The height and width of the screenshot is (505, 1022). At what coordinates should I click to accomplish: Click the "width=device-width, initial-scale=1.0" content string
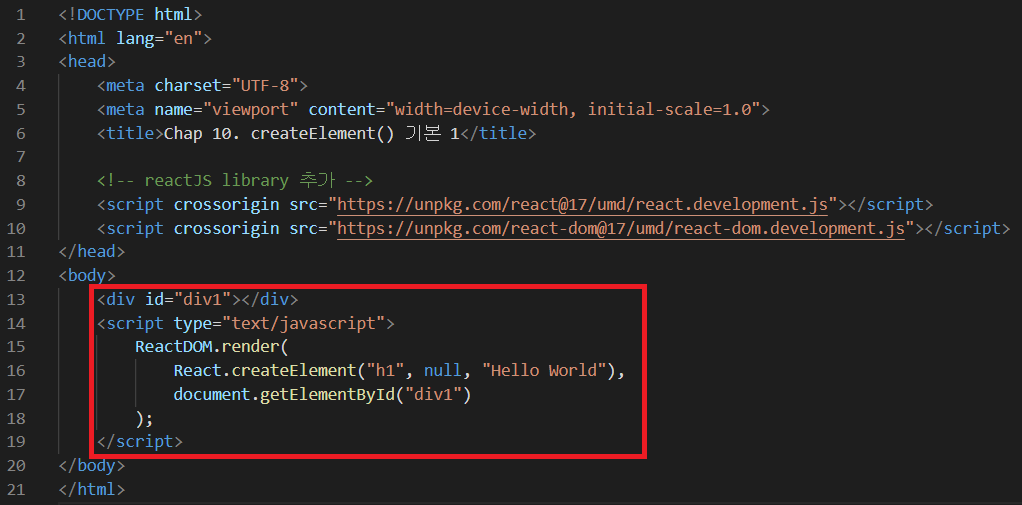click(x=572, y=109)
